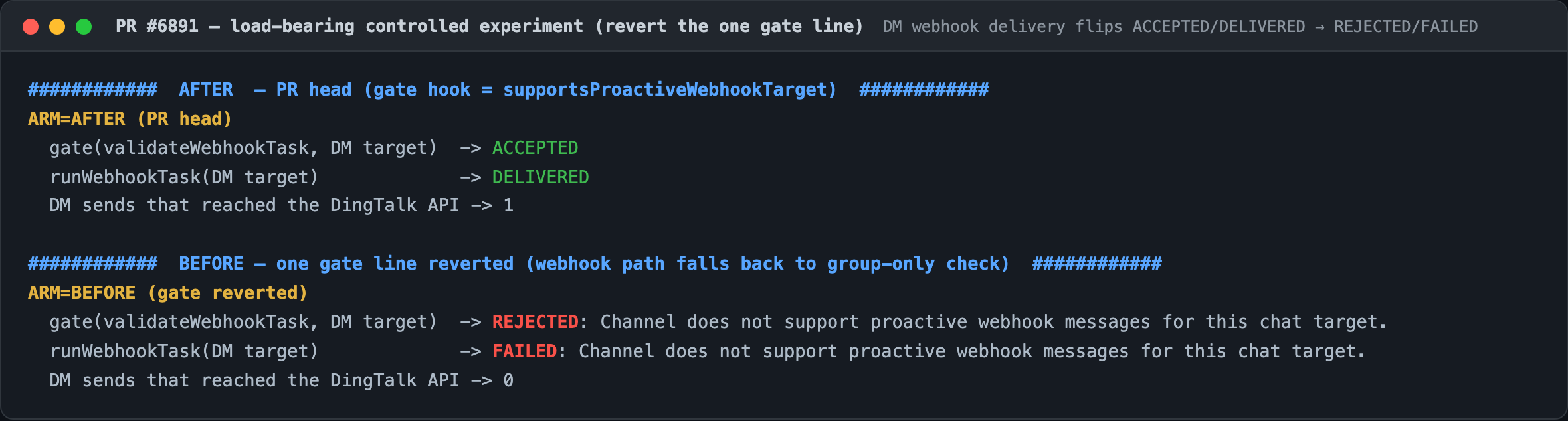Image resolution: width=1568 pixels, height=421 pixels.
Task: Click the green maximize window button
Action: tap(84, 27)
